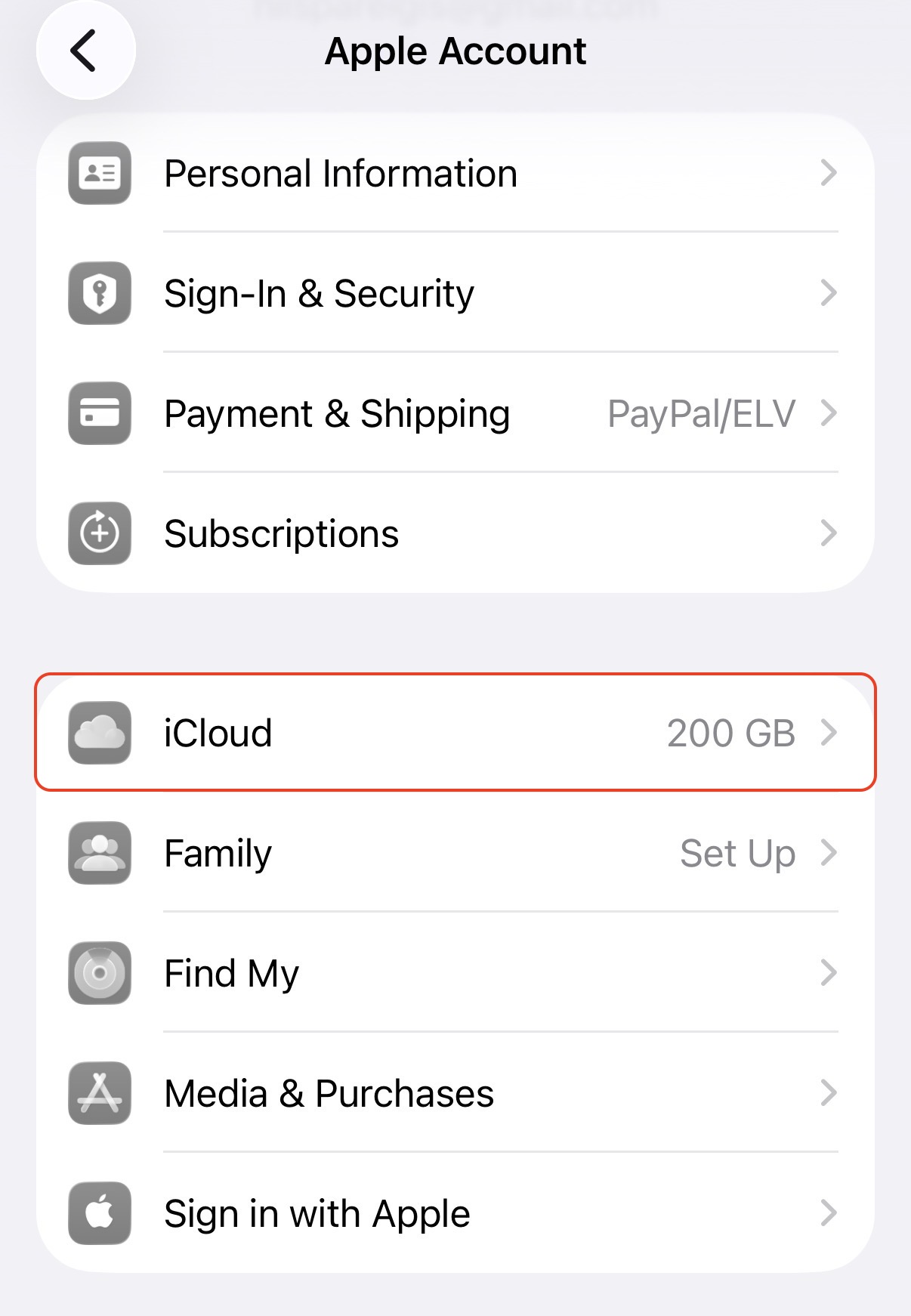This screenshot has height=1316, width=911.
Task: Expand Personal Information using its chevron
Action: [829, 173]
